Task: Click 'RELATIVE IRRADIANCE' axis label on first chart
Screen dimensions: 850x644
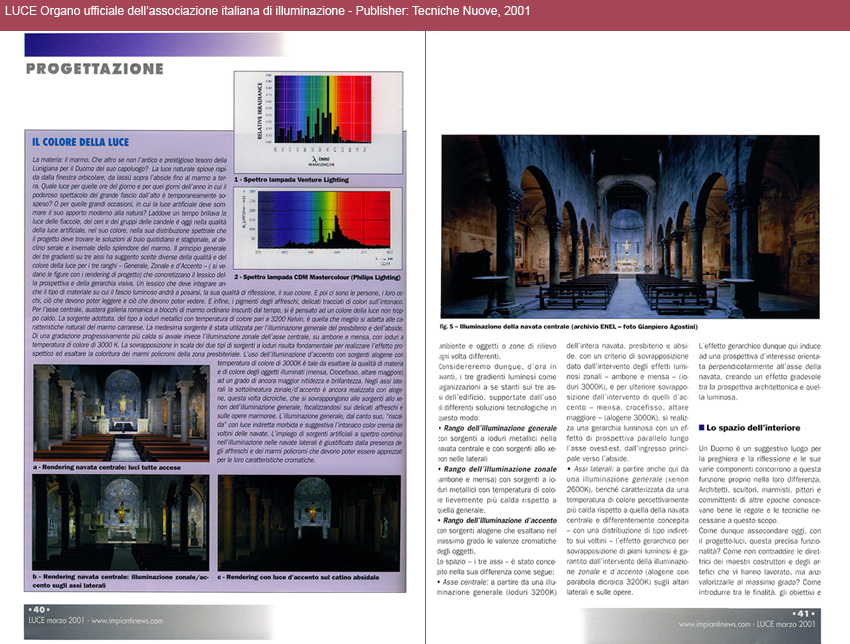Action: 260,111
